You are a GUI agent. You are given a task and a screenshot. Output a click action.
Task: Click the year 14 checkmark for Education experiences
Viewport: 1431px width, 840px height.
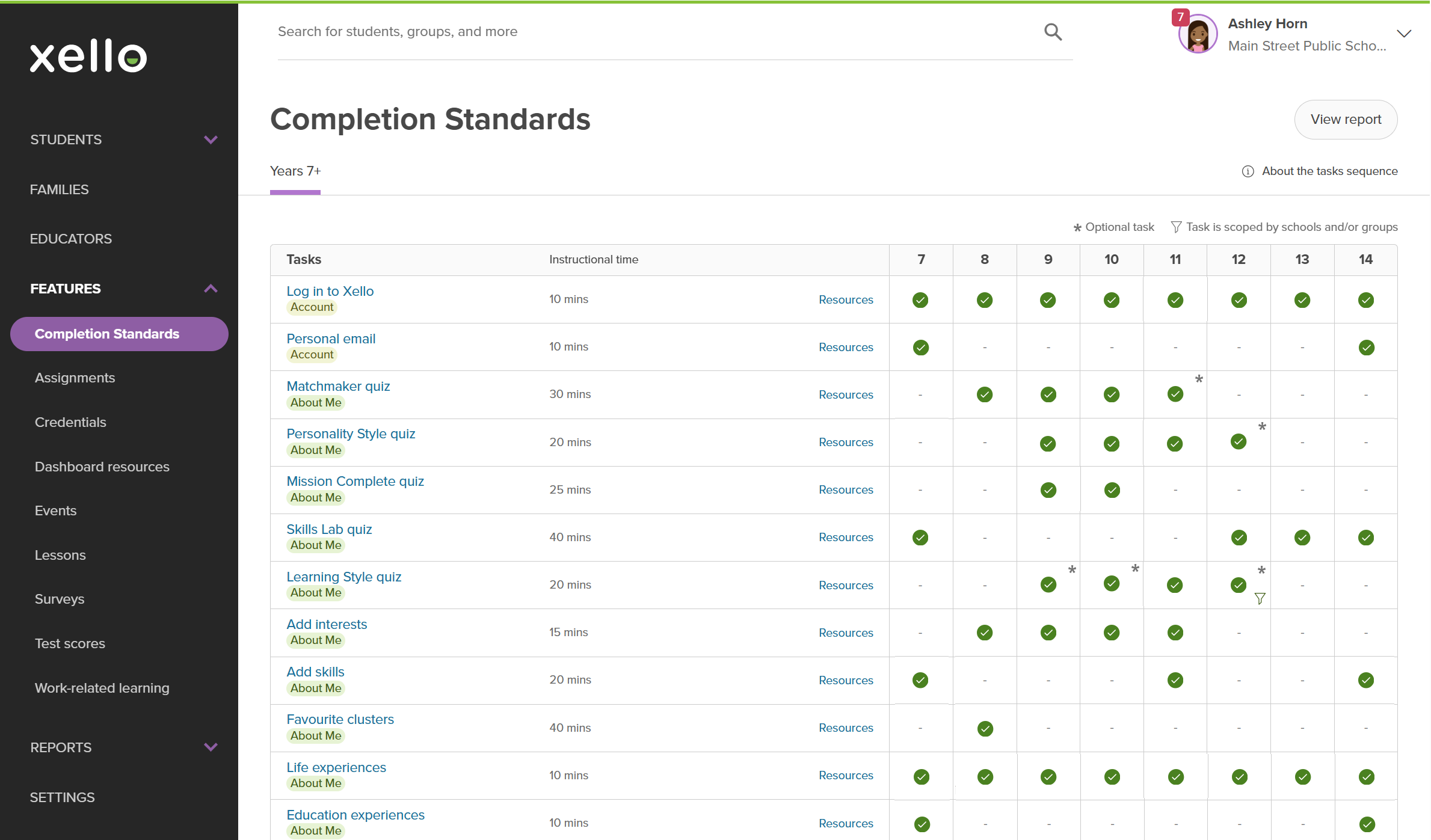pos(1367,824)
